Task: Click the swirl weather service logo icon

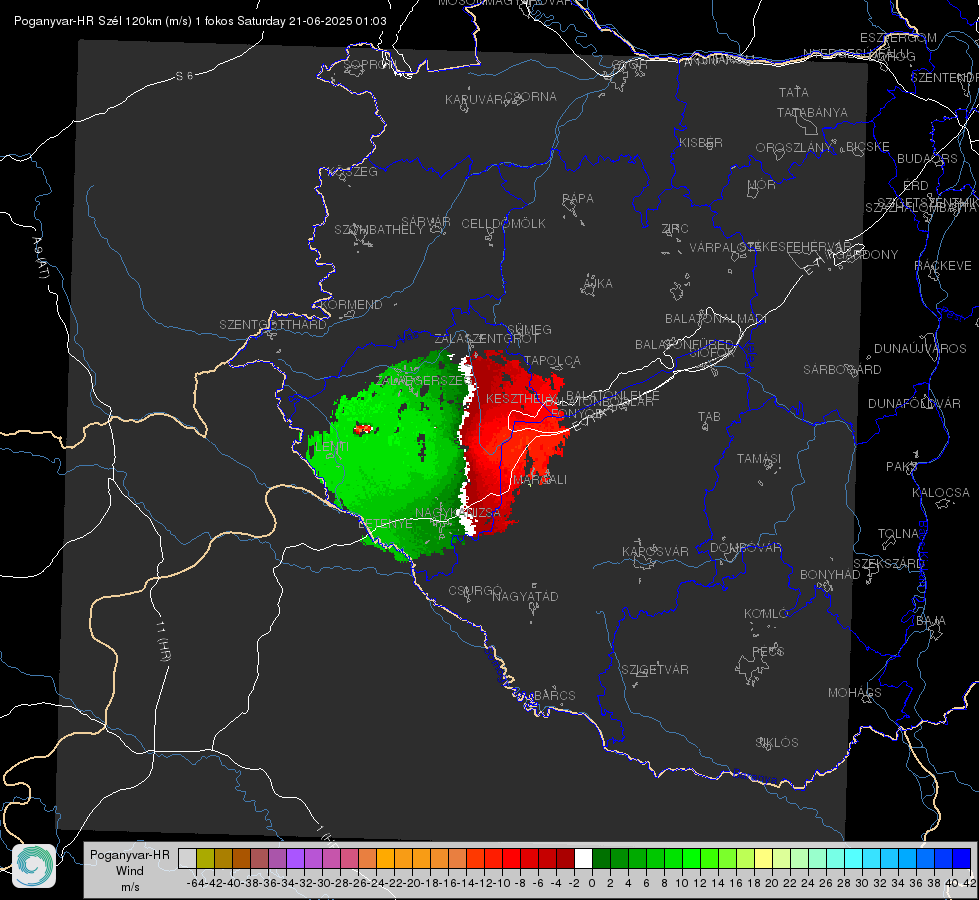Action: click(x=34, y=866)
